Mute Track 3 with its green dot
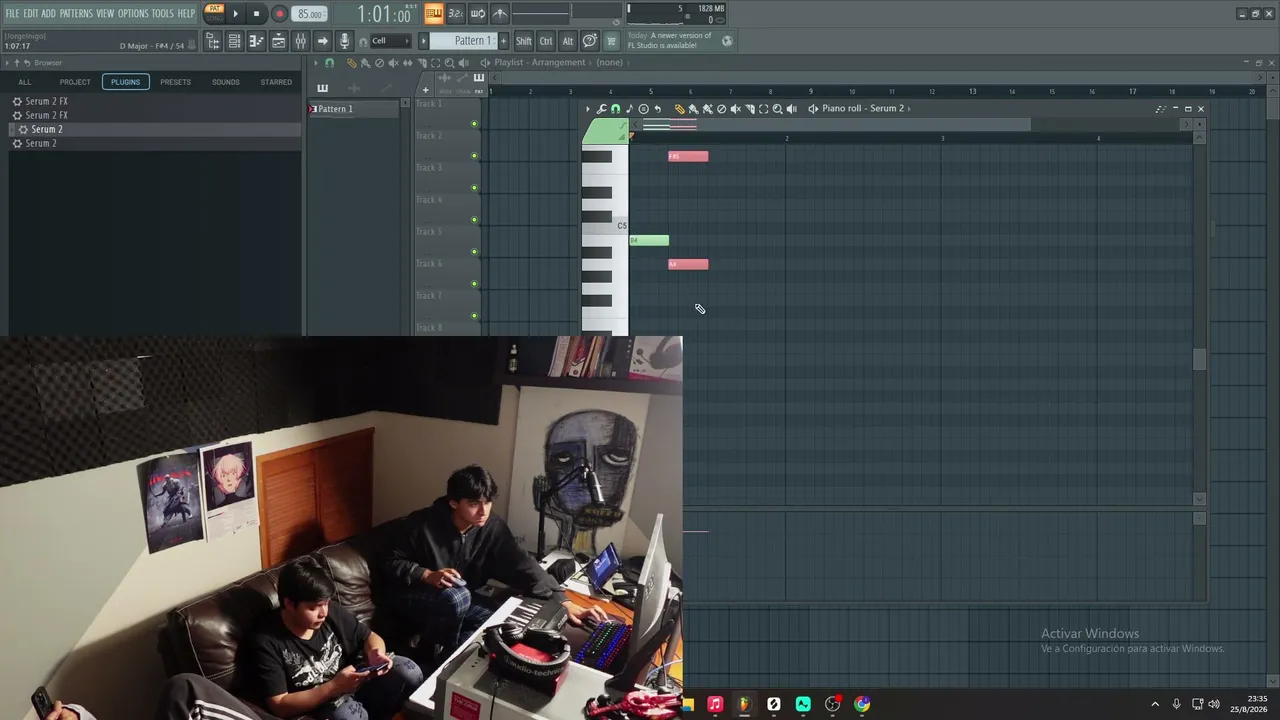The image size is (1280, 720). tap(474, 188)
